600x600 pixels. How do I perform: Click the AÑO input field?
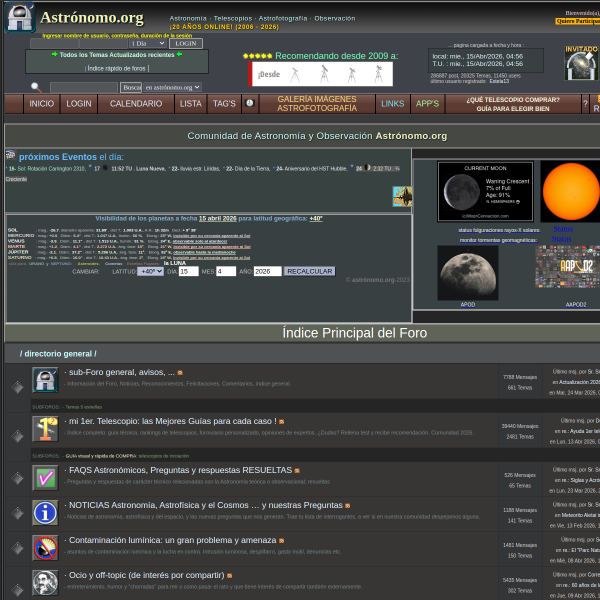267,271
